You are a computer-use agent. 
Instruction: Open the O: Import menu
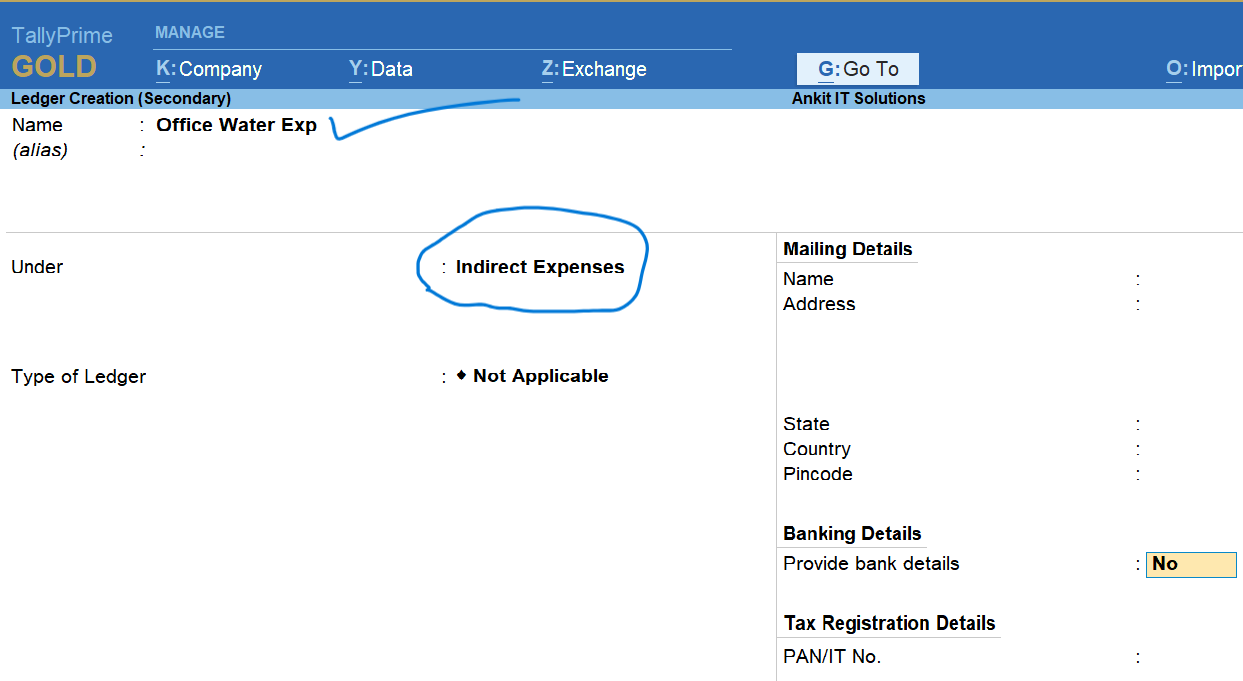tap(1203, 69)
